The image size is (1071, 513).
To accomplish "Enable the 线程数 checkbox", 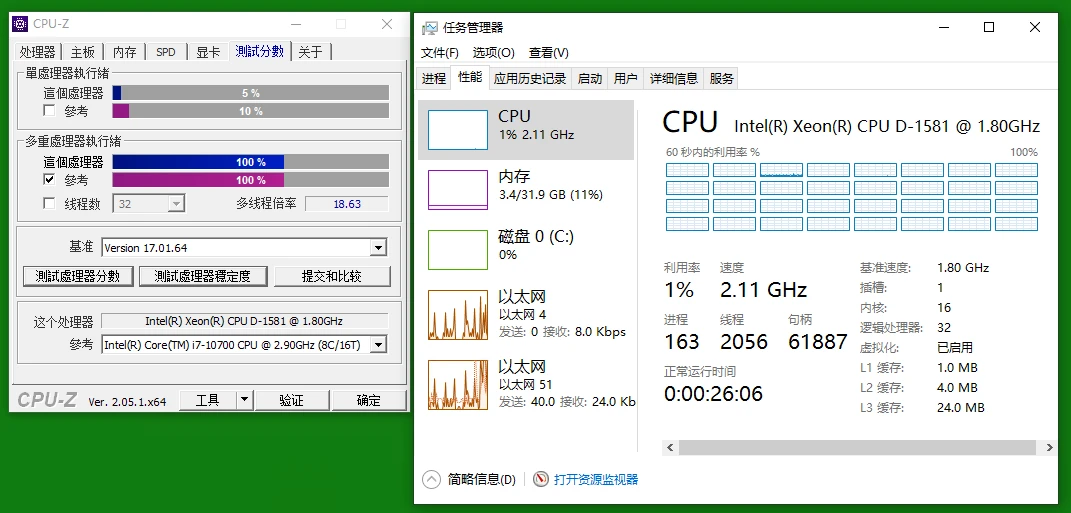I will pyautogui.click(x=49, y=203).
